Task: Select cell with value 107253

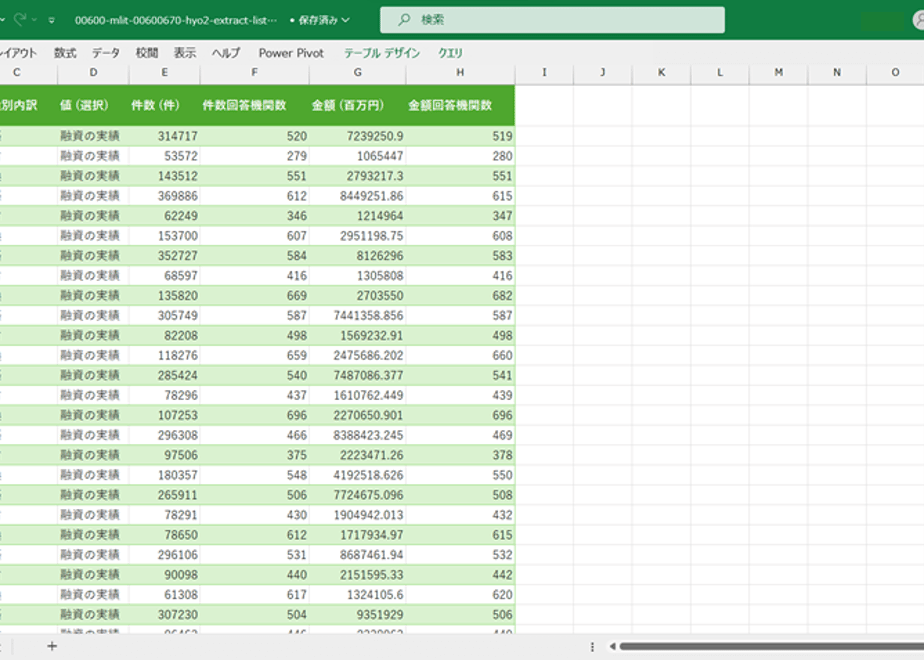Action: click(164, 415)
